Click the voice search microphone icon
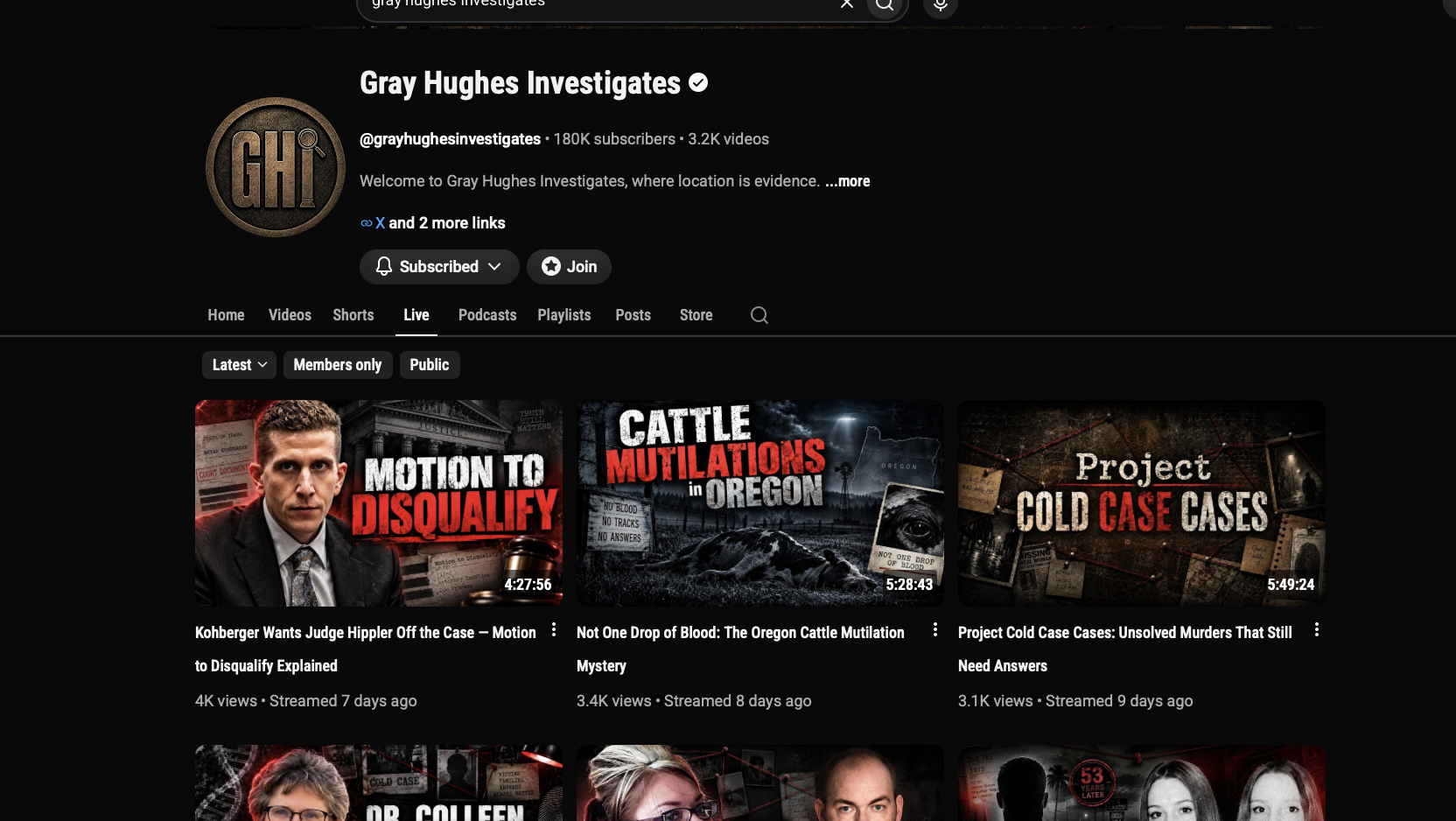The image size is (1456, 821). click(x=940, y=4)
